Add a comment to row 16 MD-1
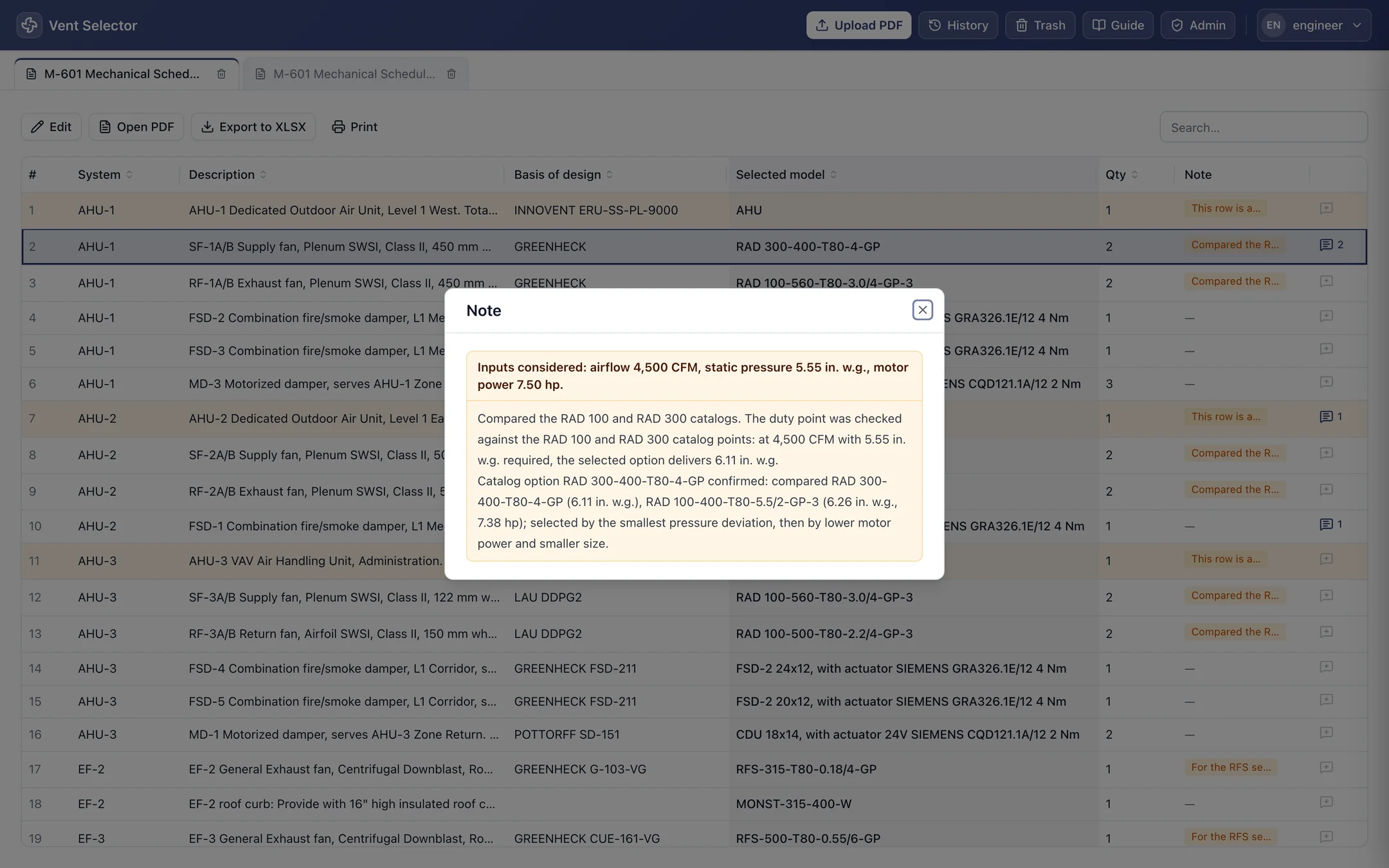The image size is (1389, 868). coord(1326,732)
